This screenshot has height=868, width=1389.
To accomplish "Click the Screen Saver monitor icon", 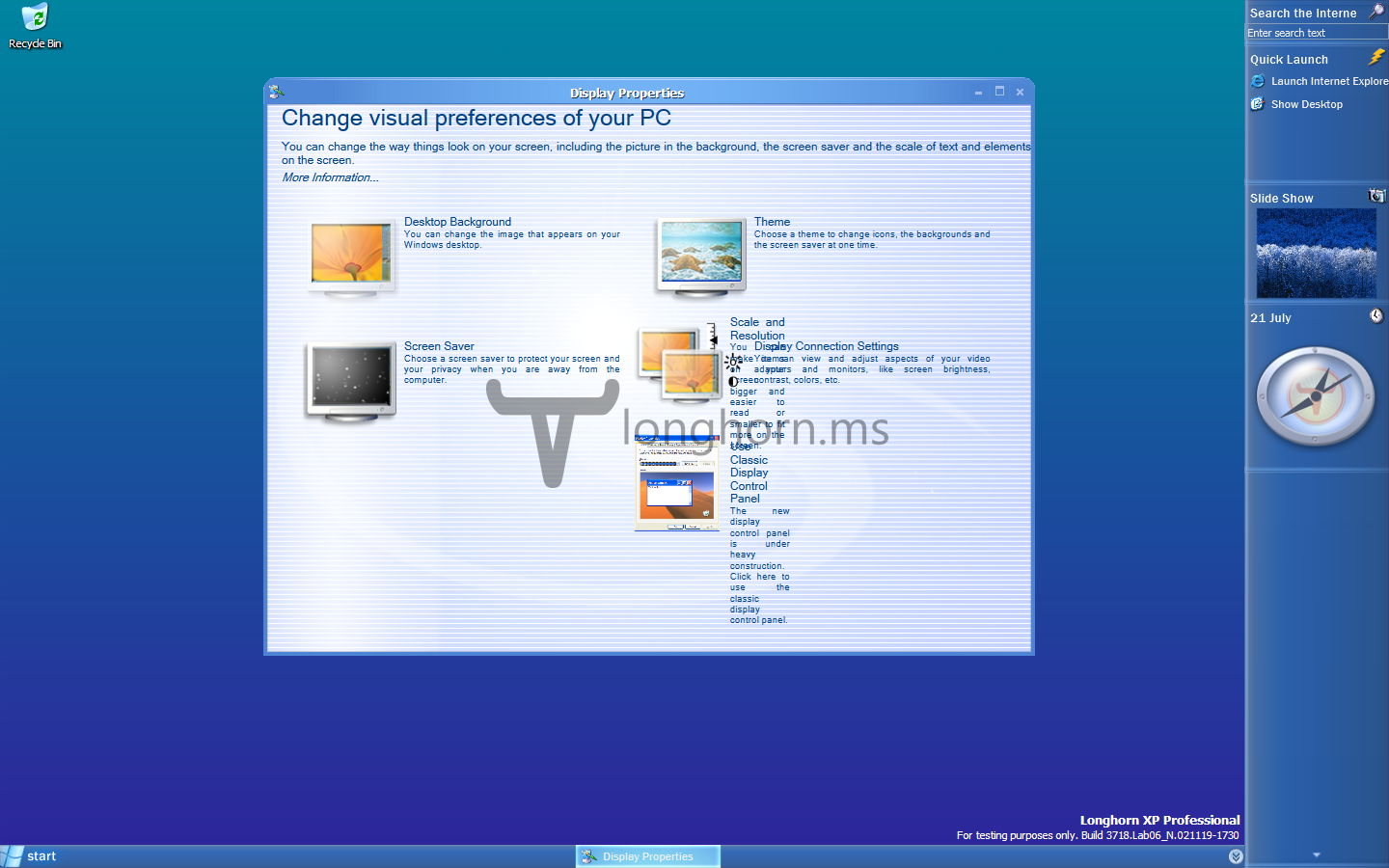I will click(352, 382).
